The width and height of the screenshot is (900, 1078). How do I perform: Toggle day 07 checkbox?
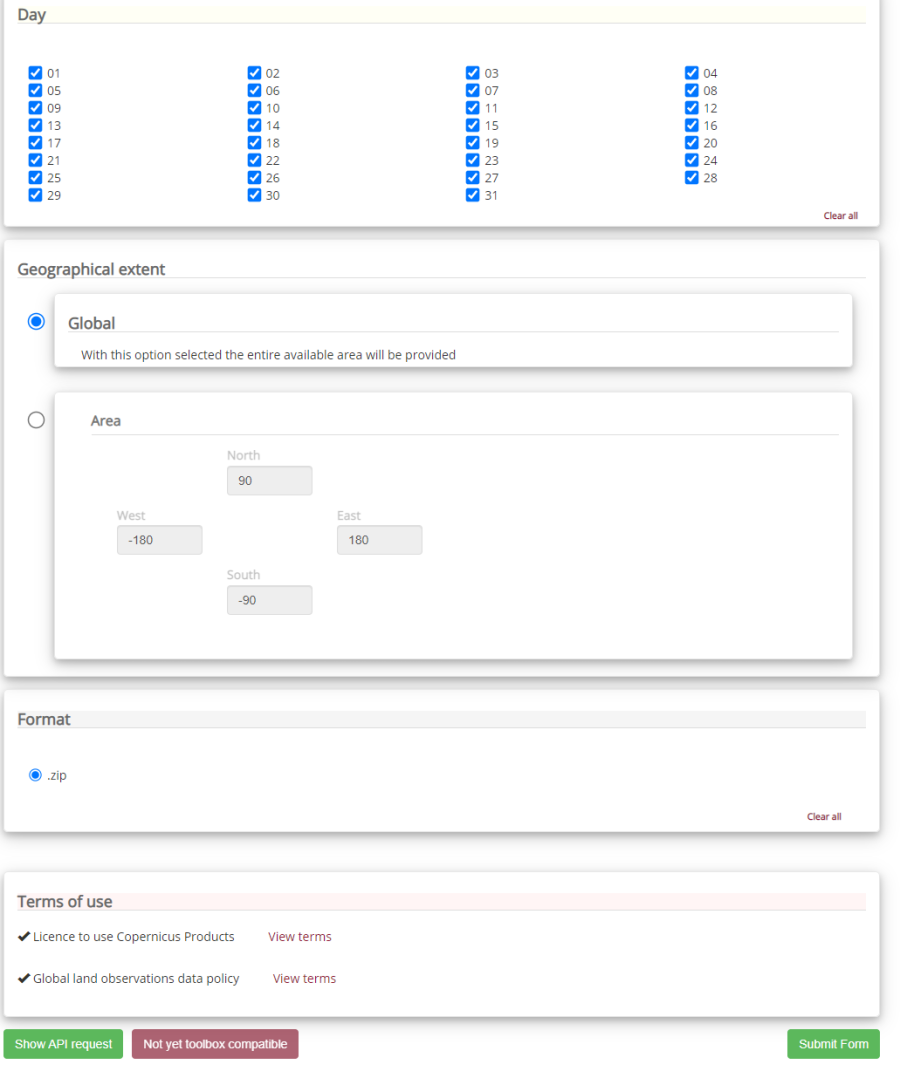click(472, 90)
